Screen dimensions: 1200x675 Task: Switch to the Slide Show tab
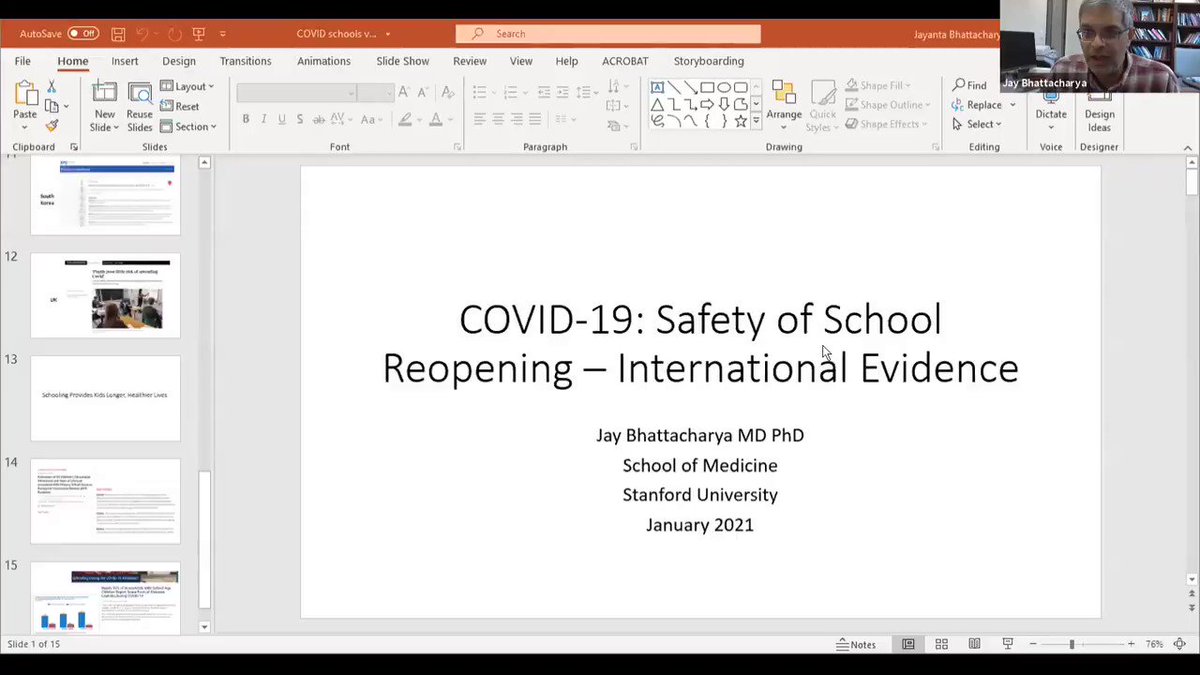click(x=402, y=61)
